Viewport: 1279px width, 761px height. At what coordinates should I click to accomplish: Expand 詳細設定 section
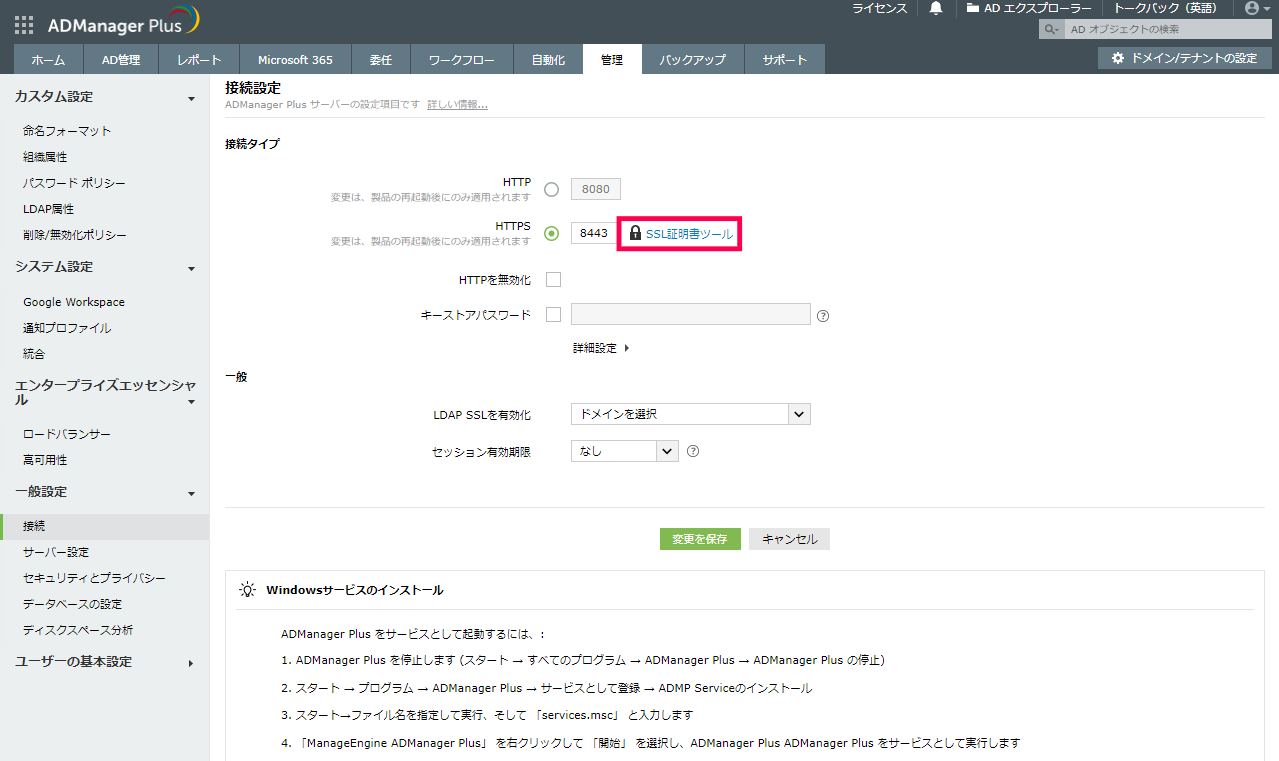(x=601, y=348)
